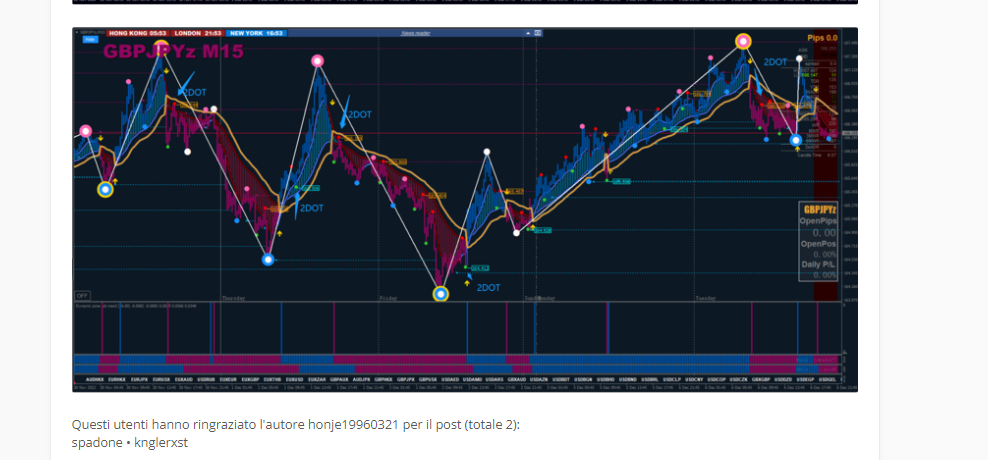988x460 pixels.
Task: Click the OpenPos label in info panel
Action: click(x=819, y=243)
